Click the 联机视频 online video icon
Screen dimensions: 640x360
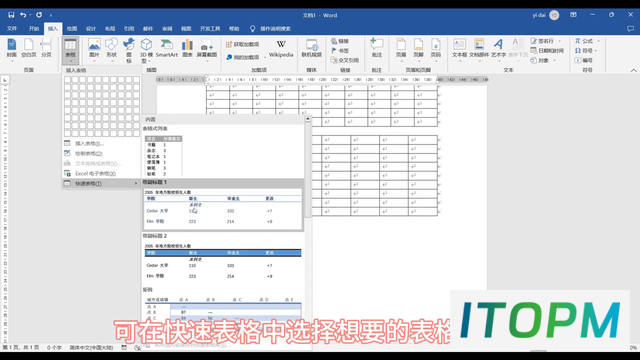pyautogui.click(x=311, y=48)
